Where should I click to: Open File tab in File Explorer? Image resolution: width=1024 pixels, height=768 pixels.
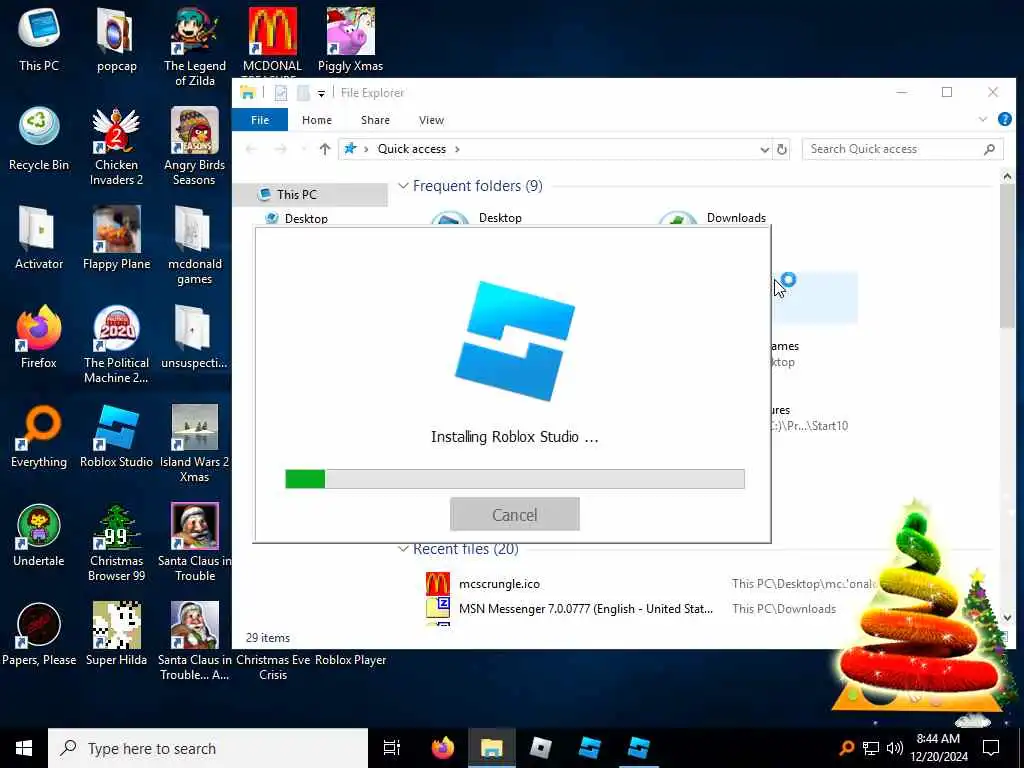click(x=260, y=120)
